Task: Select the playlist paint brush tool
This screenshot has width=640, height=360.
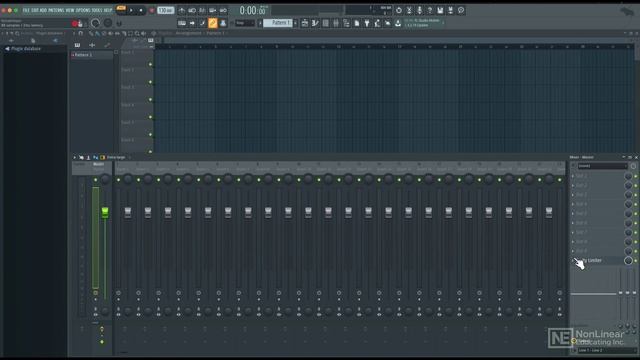Action: click(x=97, y=33)
